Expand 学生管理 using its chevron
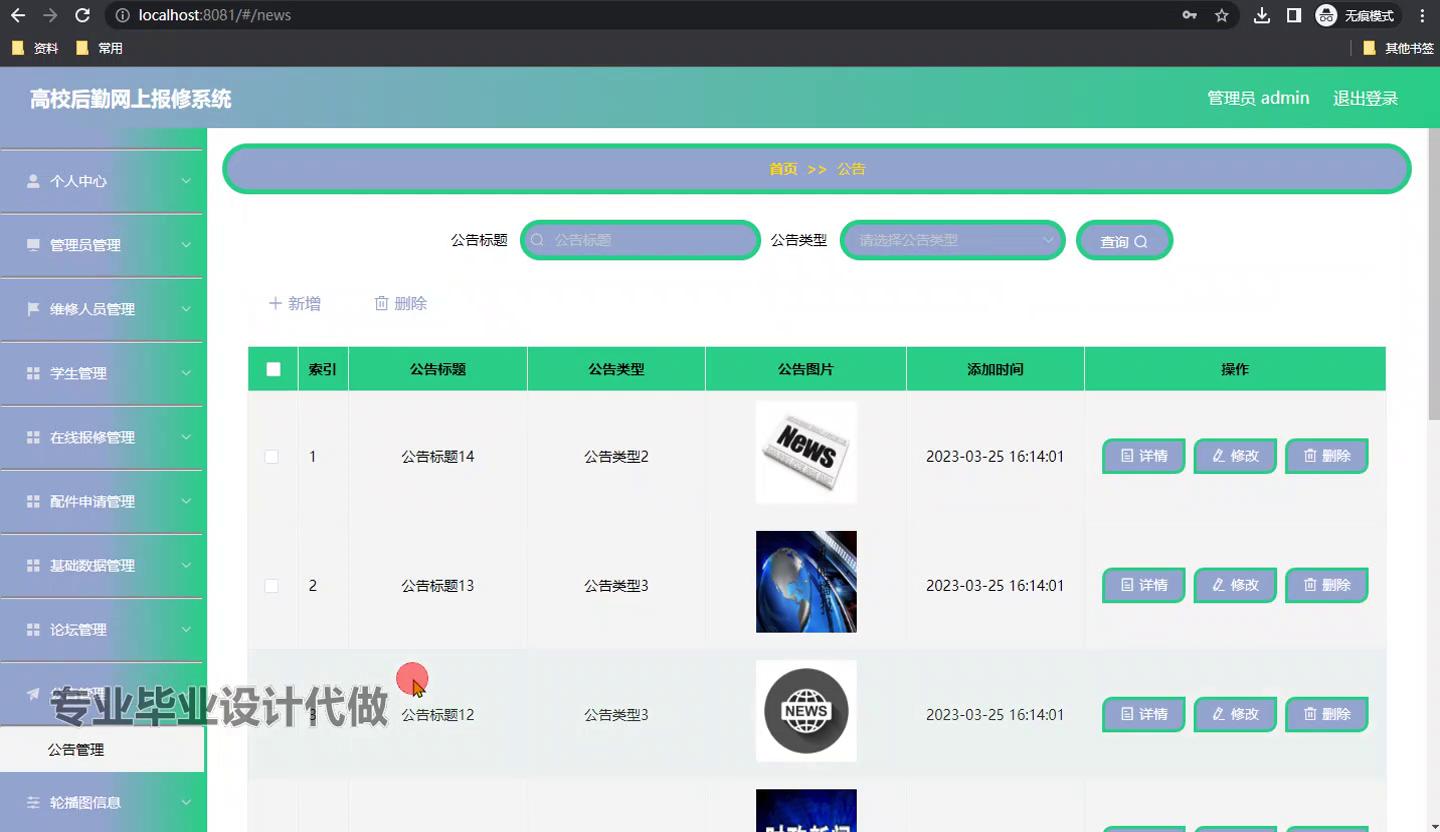 (x=186, y=373)
